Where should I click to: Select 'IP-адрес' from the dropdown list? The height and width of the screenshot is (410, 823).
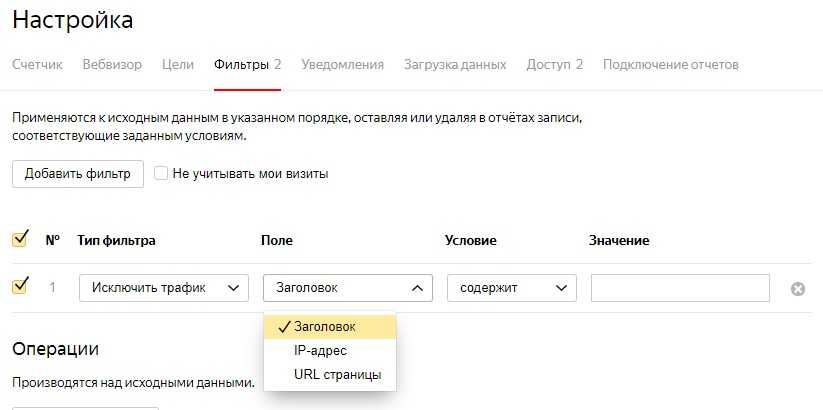(x=320, y=351)
